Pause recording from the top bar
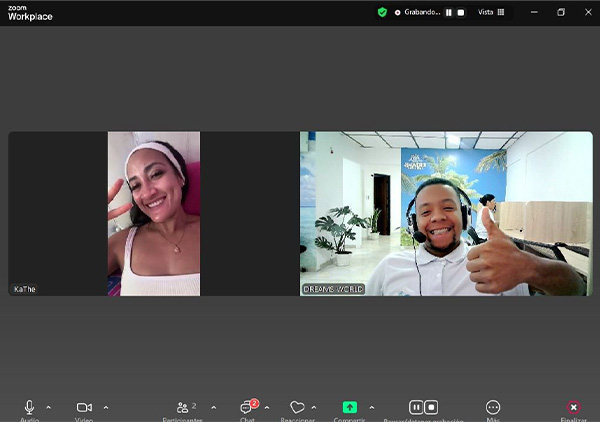Screen dimensions: 600x422 (x=449, y=12)
